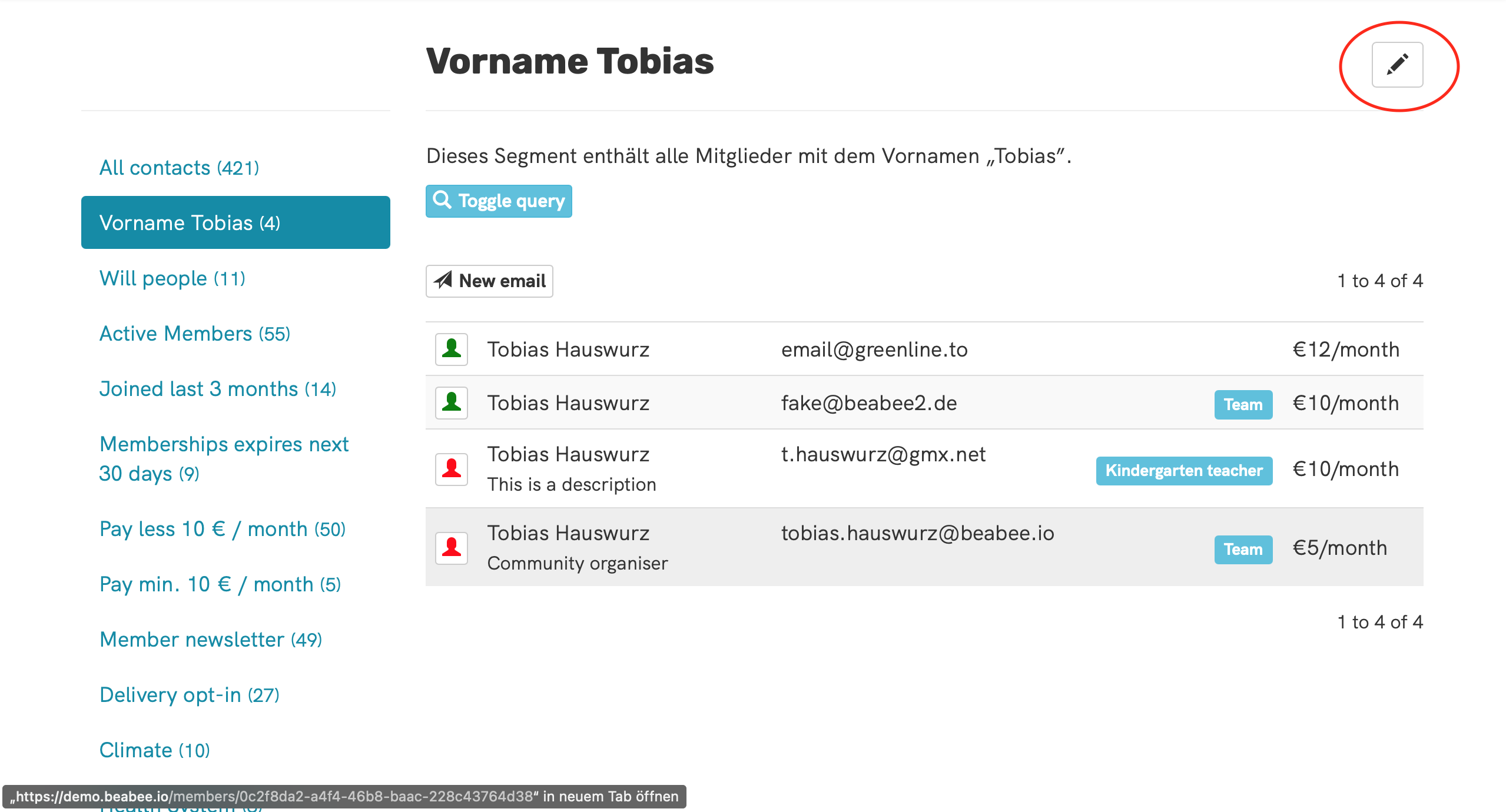Open Active Members segment
Viewport: 1506px width, 812px height.
pyautogui.click(x=194, y=334)
